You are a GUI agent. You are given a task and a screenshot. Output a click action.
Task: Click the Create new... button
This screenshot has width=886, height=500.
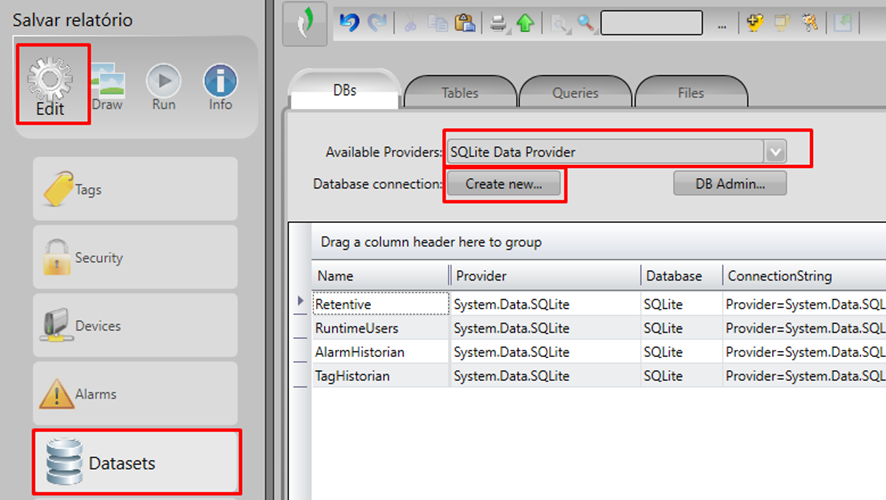pyautogui.click(x=504, y=184)
